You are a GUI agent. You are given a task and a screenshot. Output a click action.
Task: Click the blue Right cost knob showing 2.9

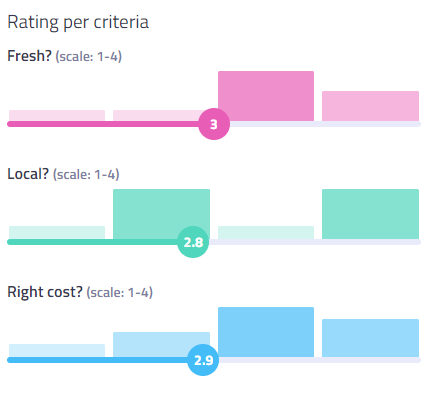[203, 360]
